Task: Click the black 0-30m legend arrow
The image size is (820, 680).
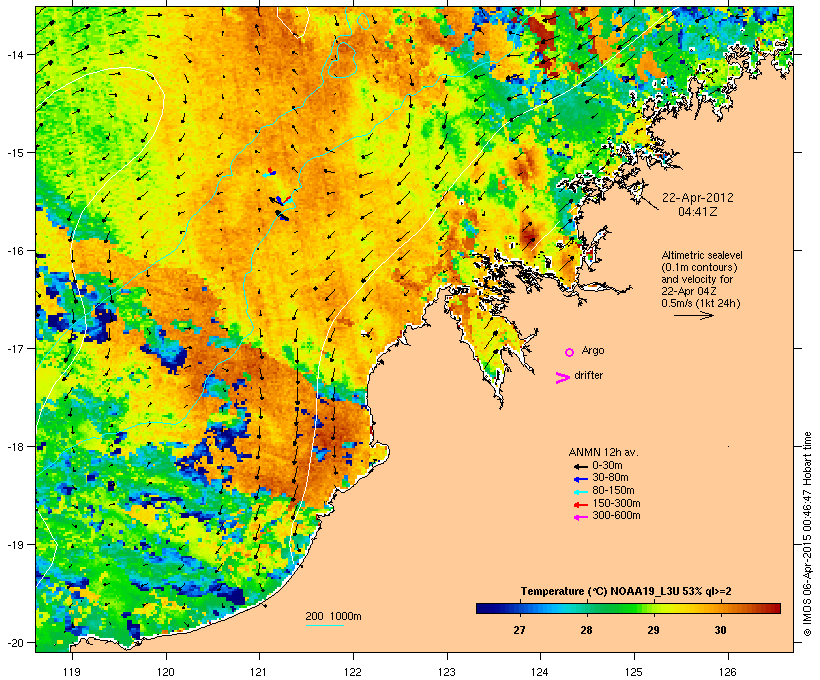Action: click(x=580, y=466)
